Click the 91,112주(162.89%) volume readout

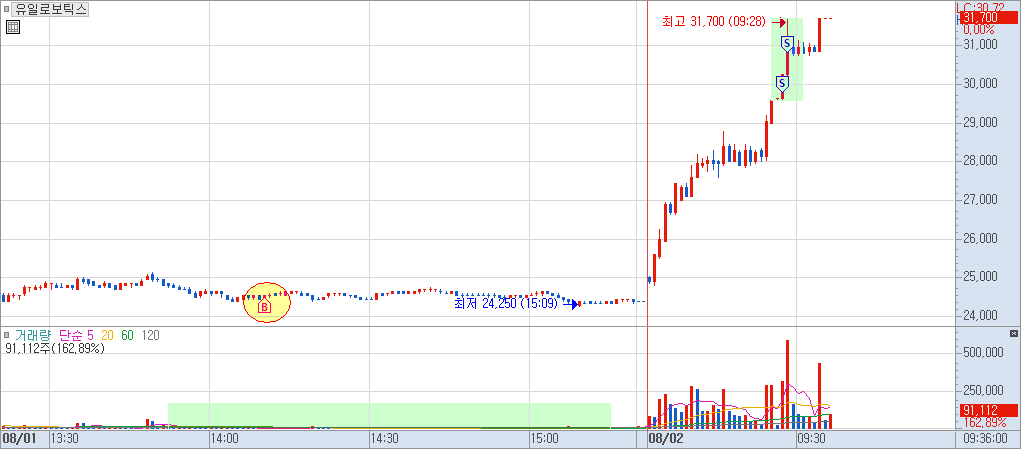55,348
